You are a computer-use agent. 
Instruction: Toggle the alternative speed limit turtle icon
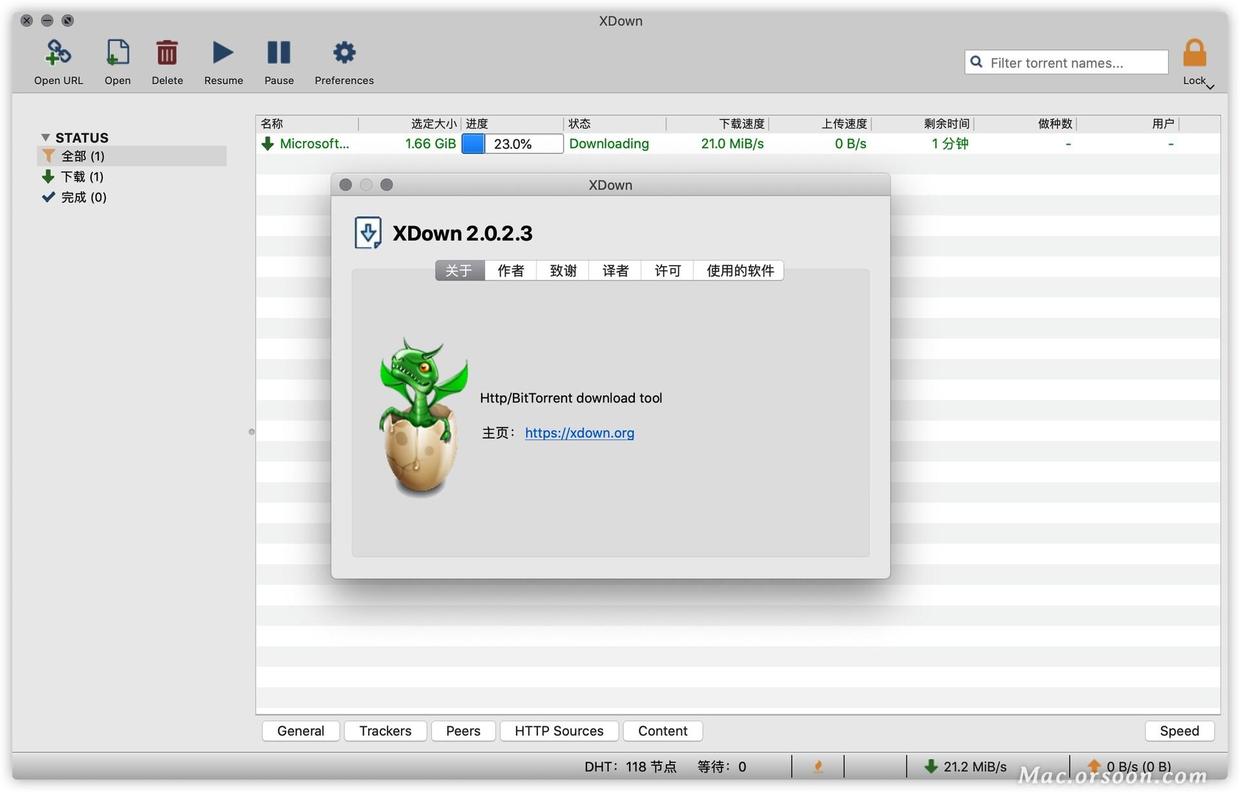coord(817,765)
